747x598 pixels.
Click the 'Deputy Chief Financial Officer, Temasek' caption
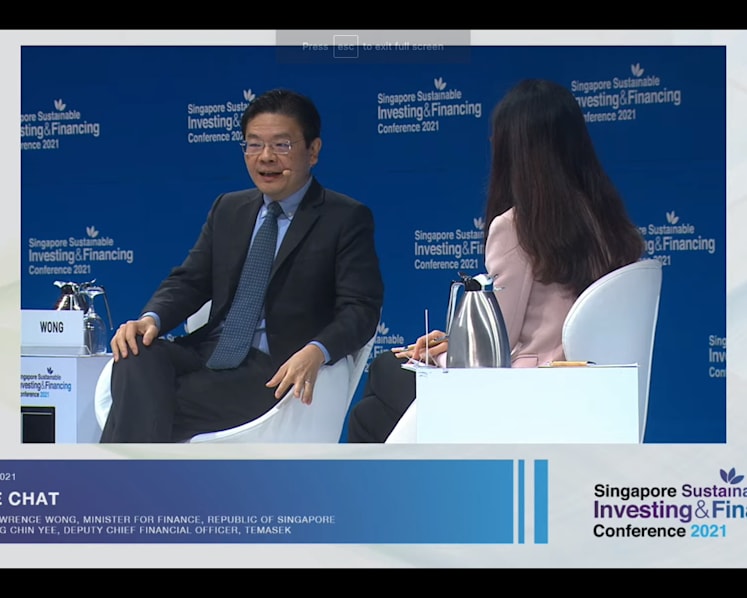point(177,530)
